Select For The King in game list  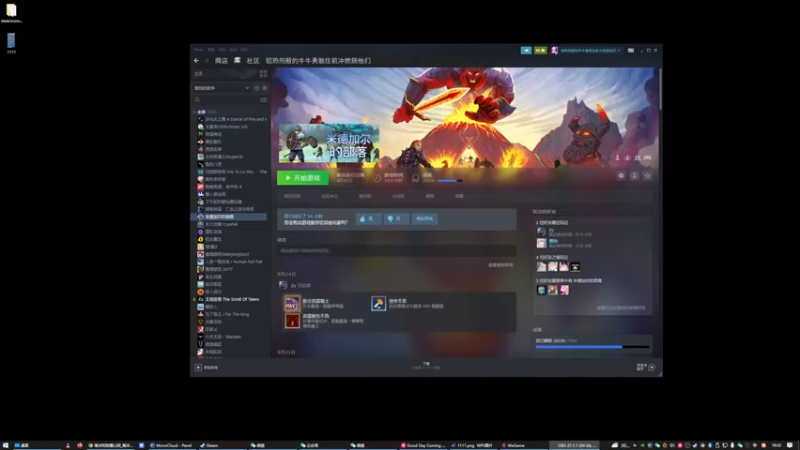(x=223, y=314)
